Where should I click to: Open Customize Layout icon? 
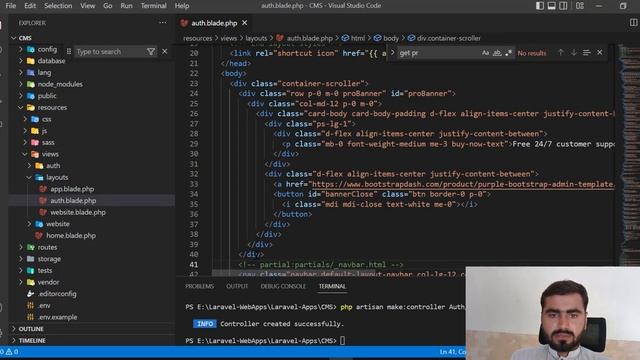click(580, 6)
